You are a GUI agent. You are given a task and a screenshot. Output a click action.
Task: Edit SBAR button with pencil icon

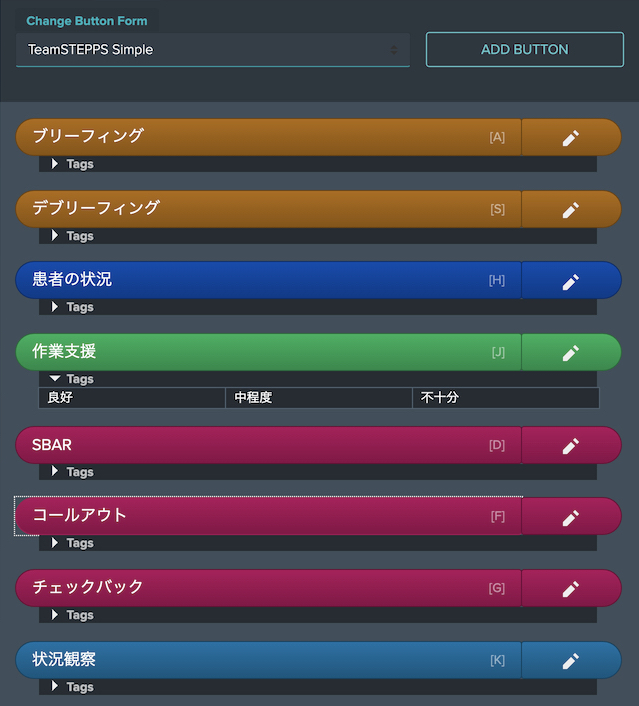point(571,446)
